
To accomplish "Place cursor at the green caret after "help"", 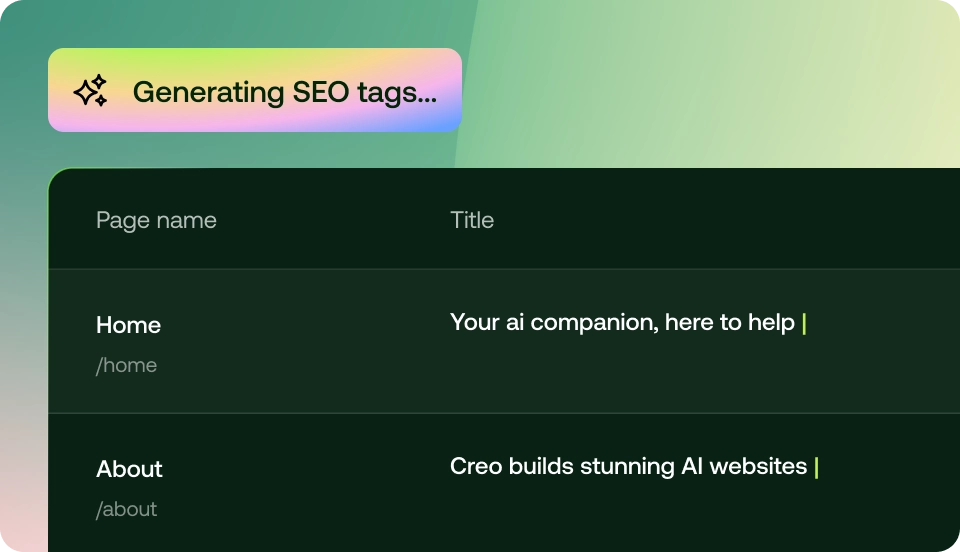I will coord(804,323).
